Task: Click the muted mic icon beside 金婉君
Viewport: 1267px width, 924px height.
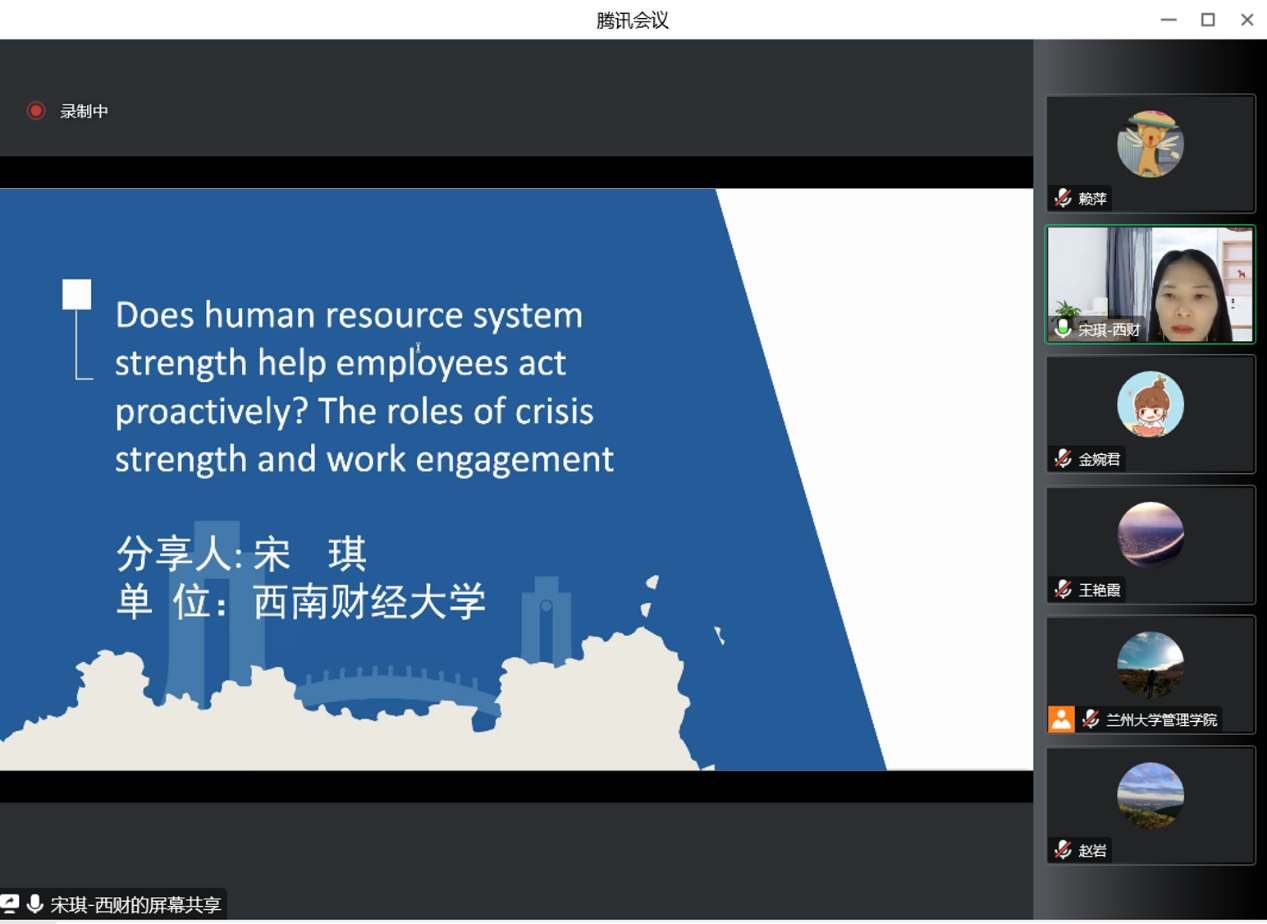Action: point(1063,459)
